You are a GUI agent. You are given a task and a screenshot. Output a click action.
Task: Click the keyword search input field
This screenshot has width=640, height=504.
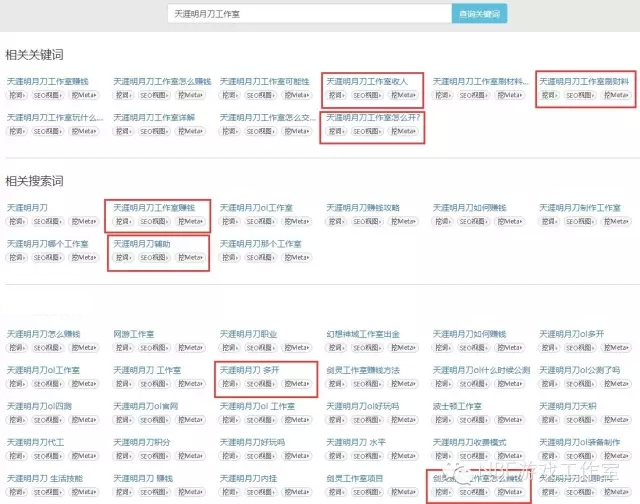tap(310, 14)
